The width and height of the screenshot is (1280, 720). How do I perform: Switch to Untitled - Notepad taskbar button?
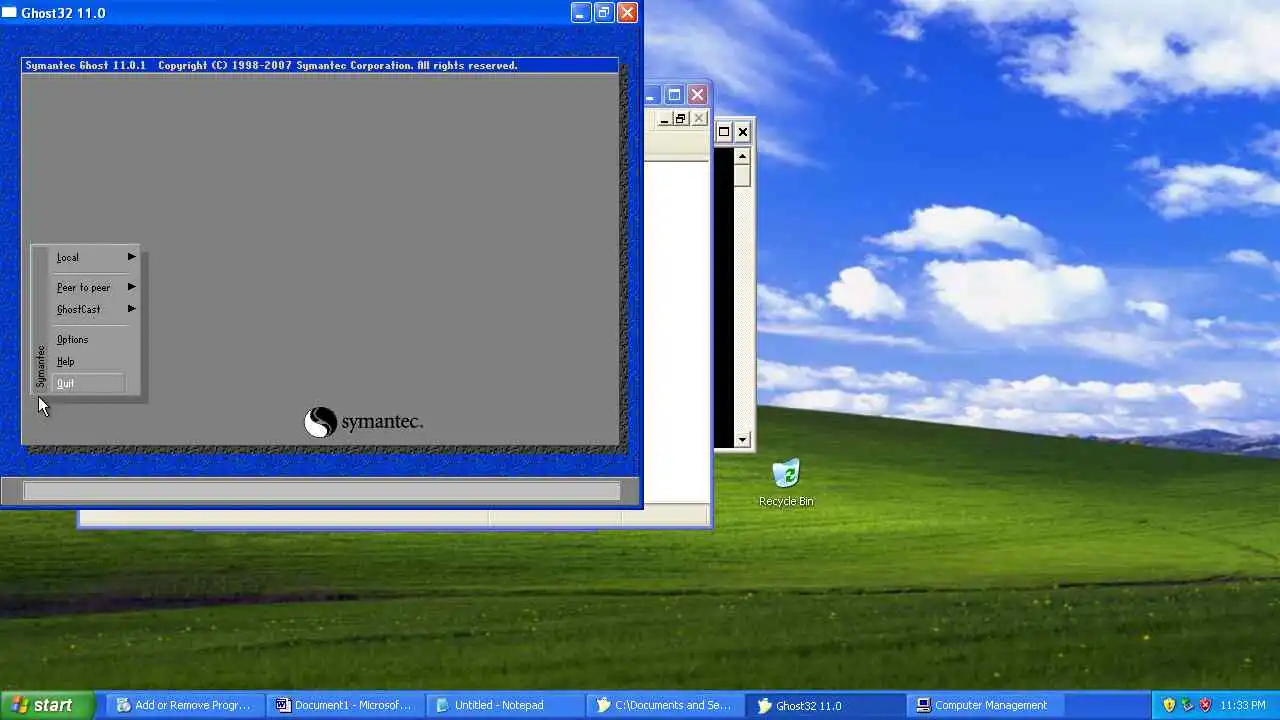tap(505, 705)
